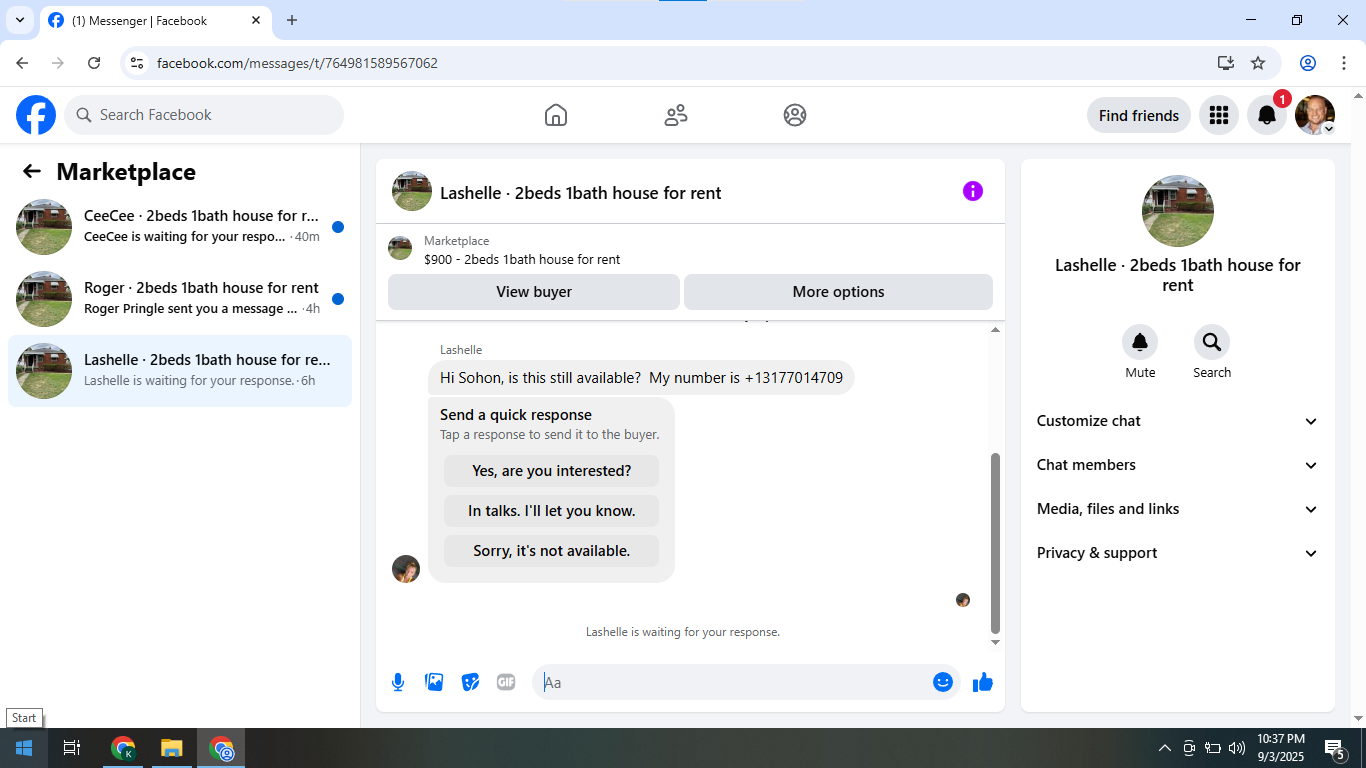Select the Lashelle house for rent conversation
Viewport: 1366px width, 768px height.
[x=180, y=371]
